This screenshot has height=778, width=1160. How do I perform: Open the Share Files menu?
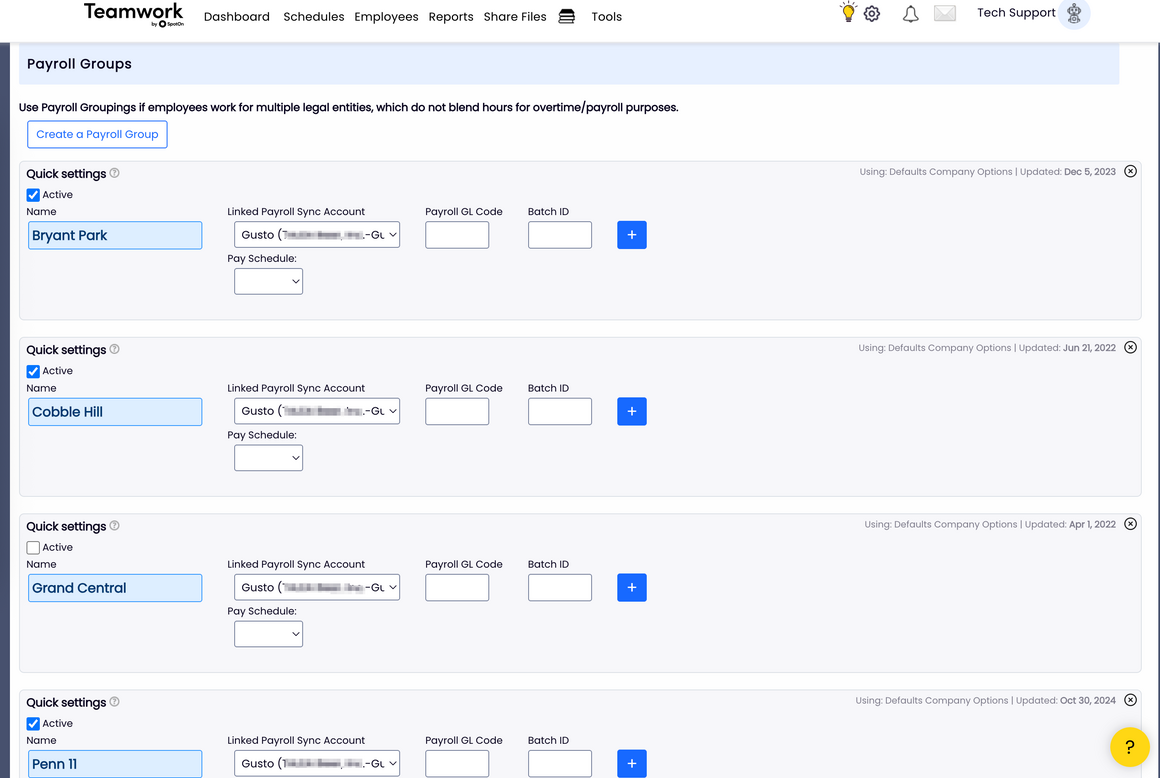pyautogui.click(x=515, y=16)
